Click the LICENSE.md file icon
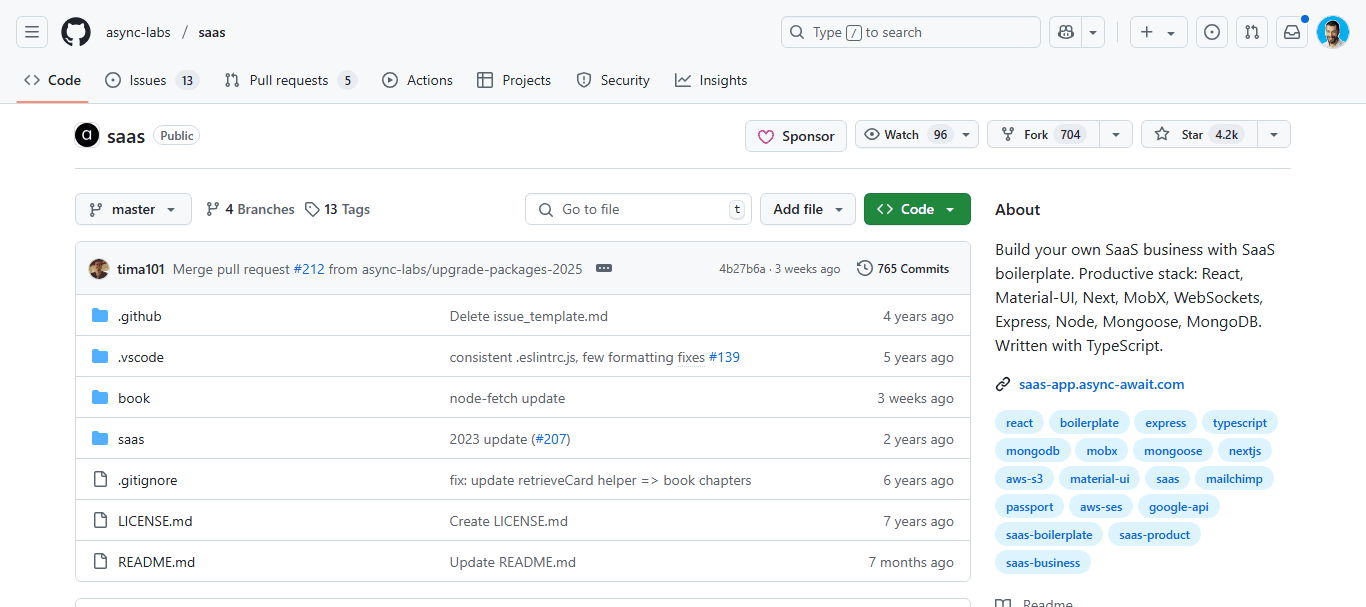 100,521
